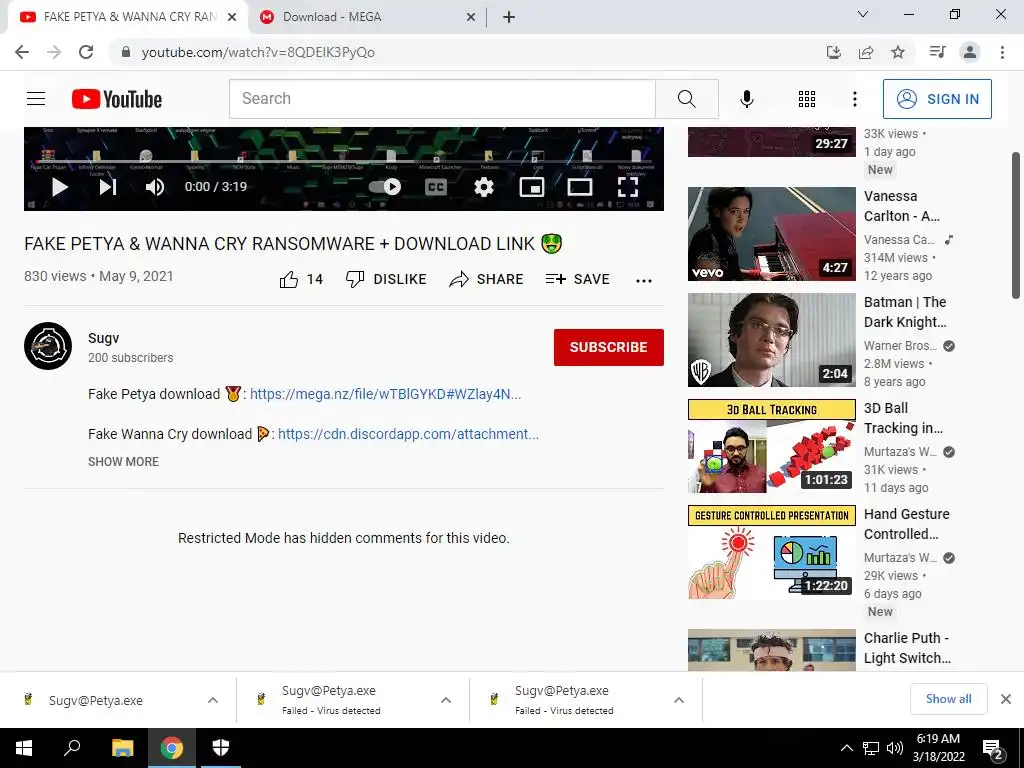Open Charlie Puth Light Switch title
Viewport: 1024px width, 768px height.
pyautogui.click(x=907, y=648)
